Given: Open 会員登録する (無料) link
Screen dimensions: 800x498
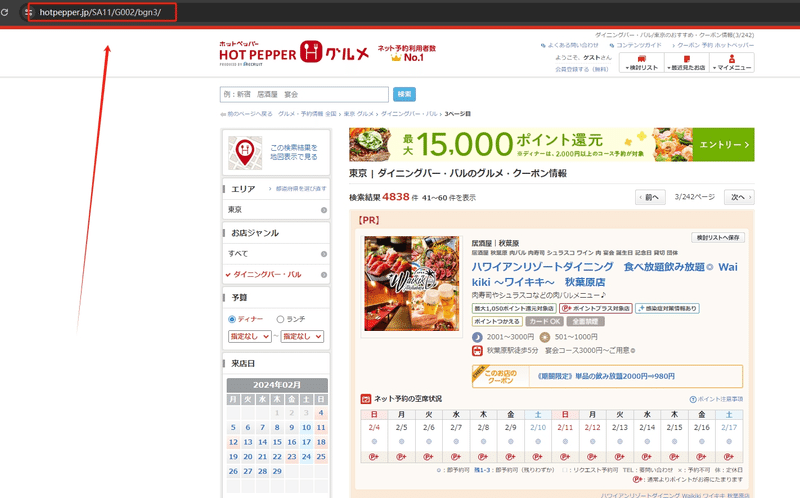Looking at the screenshot, I should tap(582, 69).
